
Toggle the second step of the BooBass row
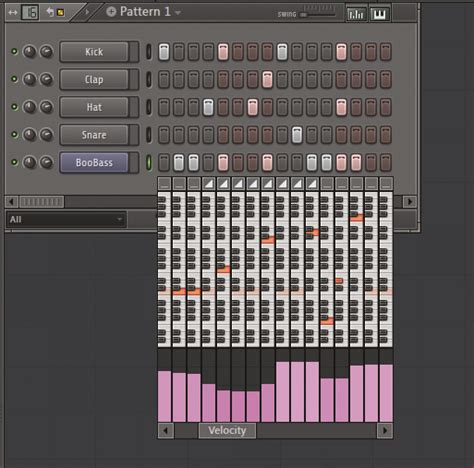(x=179, y=162)
